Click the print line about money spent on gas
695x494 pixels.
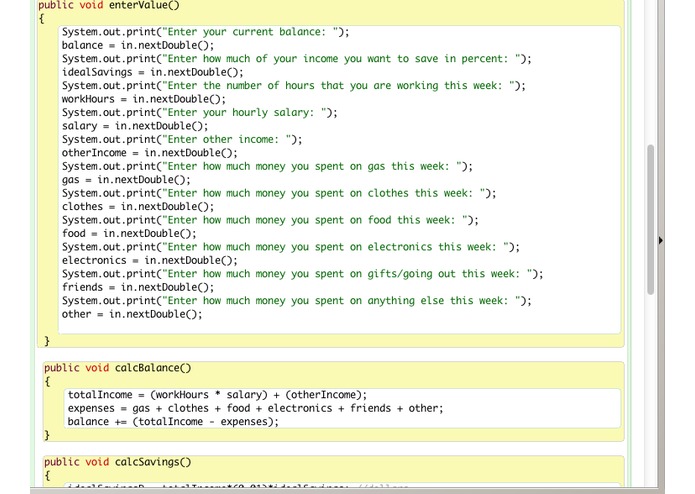click(267, 166)
